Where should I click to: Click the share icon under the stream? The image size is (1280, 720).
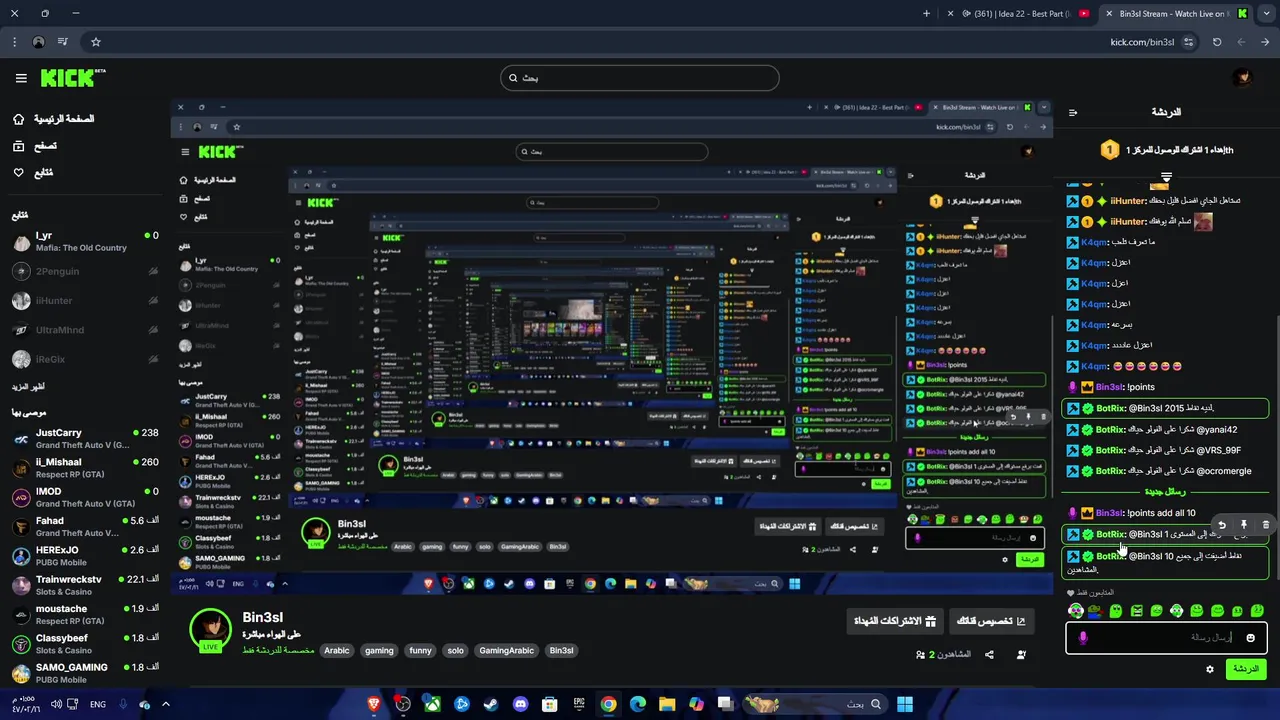tap(989, 655)
